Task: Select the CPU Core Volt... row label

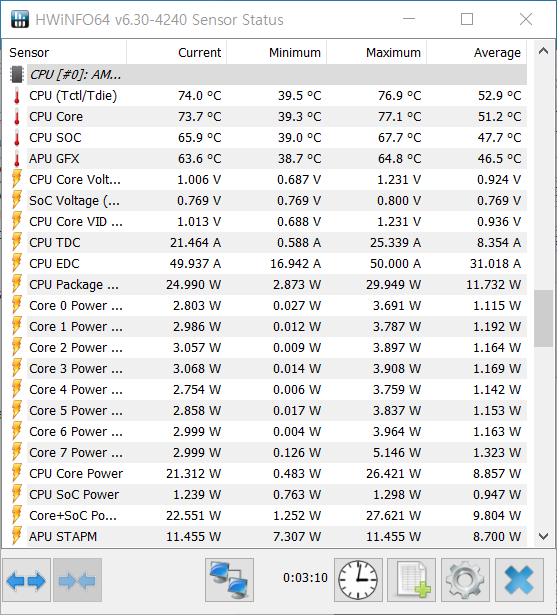Action: pos(75,180)
